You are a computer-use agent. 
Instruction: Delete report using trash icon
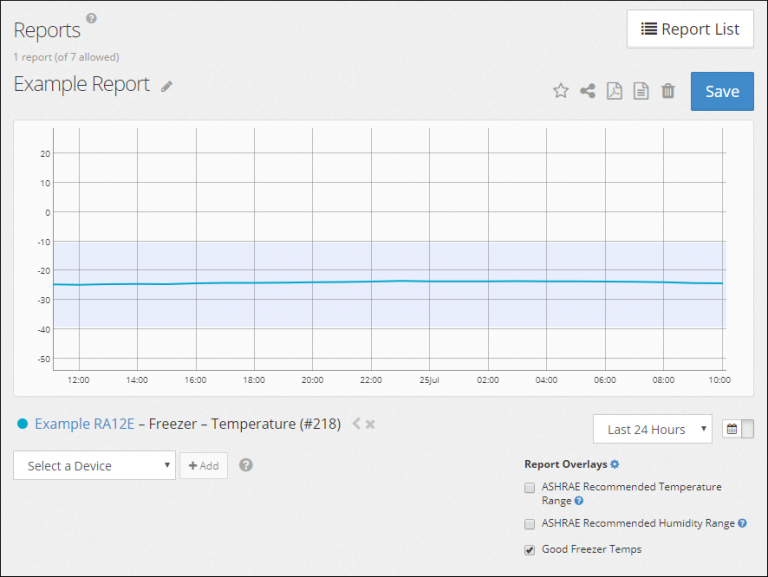pyautogui.click(x=668, y=91)
